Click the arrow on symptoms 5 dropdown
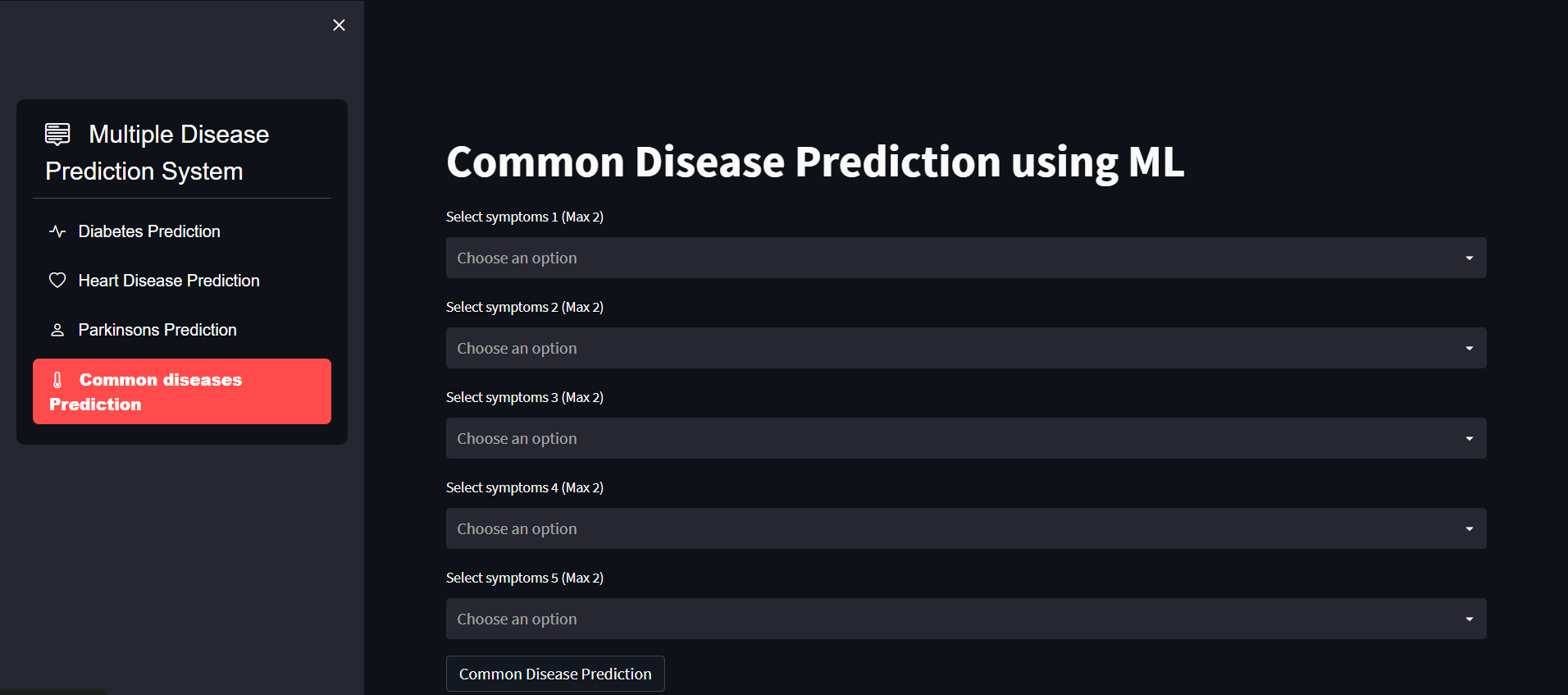This screenshot has height=695, width=1568. [1469, 620]
